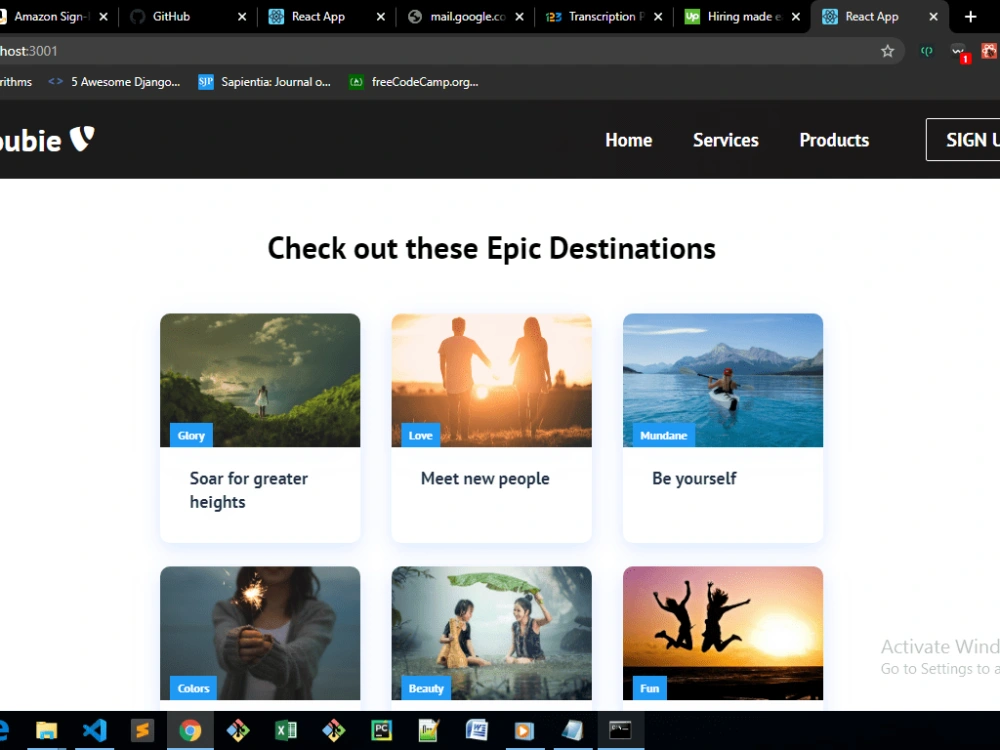Launch PyCharm from the taskbar
1000x750 pixels.
tap(381, 730)
